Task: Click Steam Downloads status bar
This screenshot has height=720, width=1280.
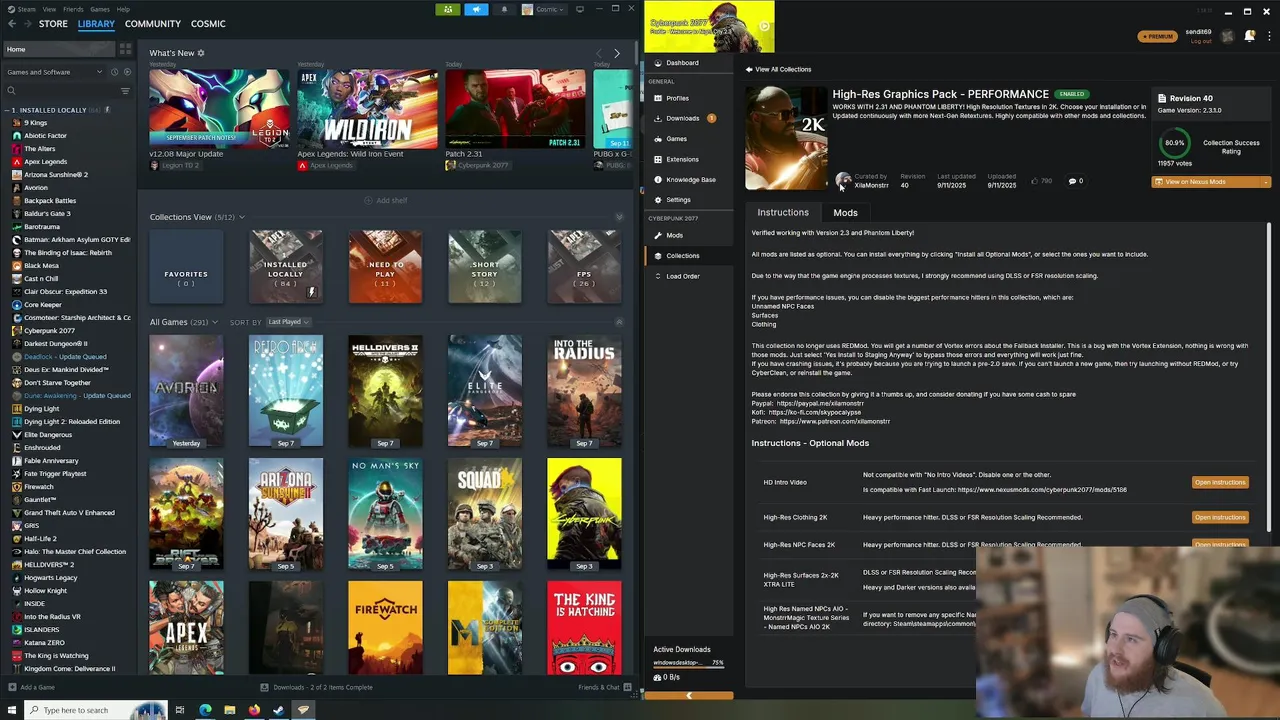Action: (317, 687)
